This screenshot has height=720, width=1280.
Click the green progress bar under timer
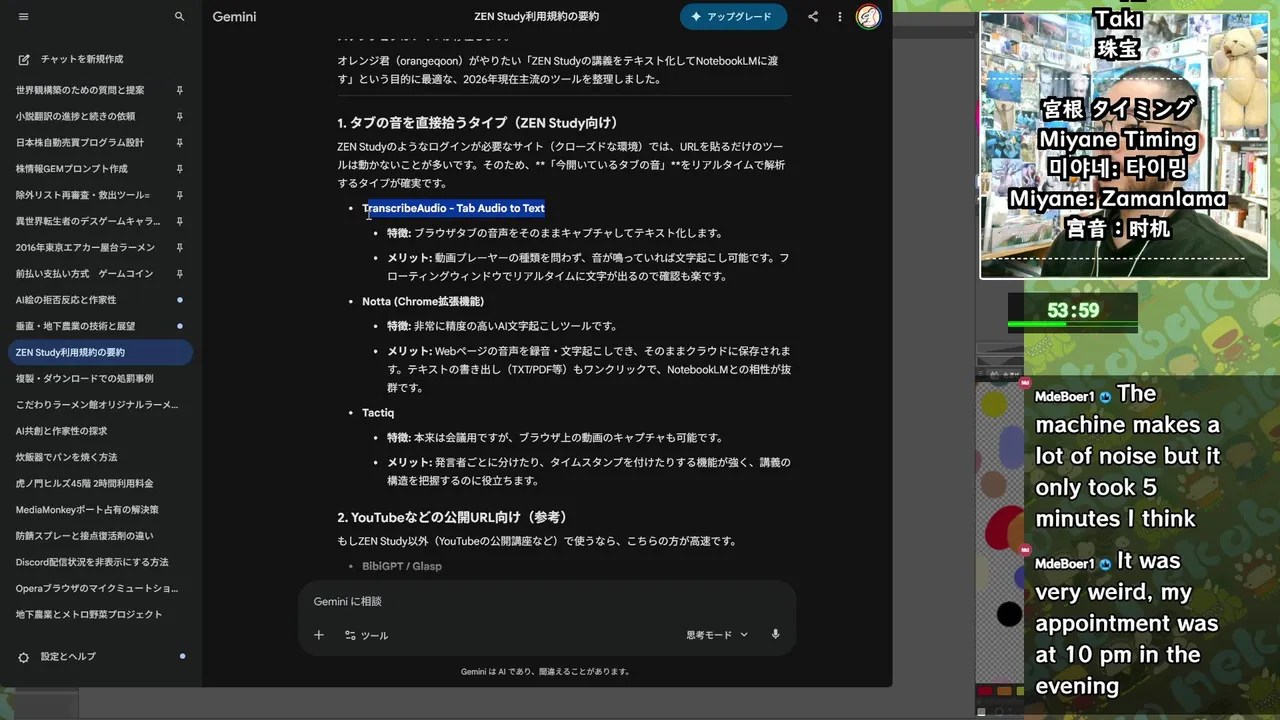1072,325
